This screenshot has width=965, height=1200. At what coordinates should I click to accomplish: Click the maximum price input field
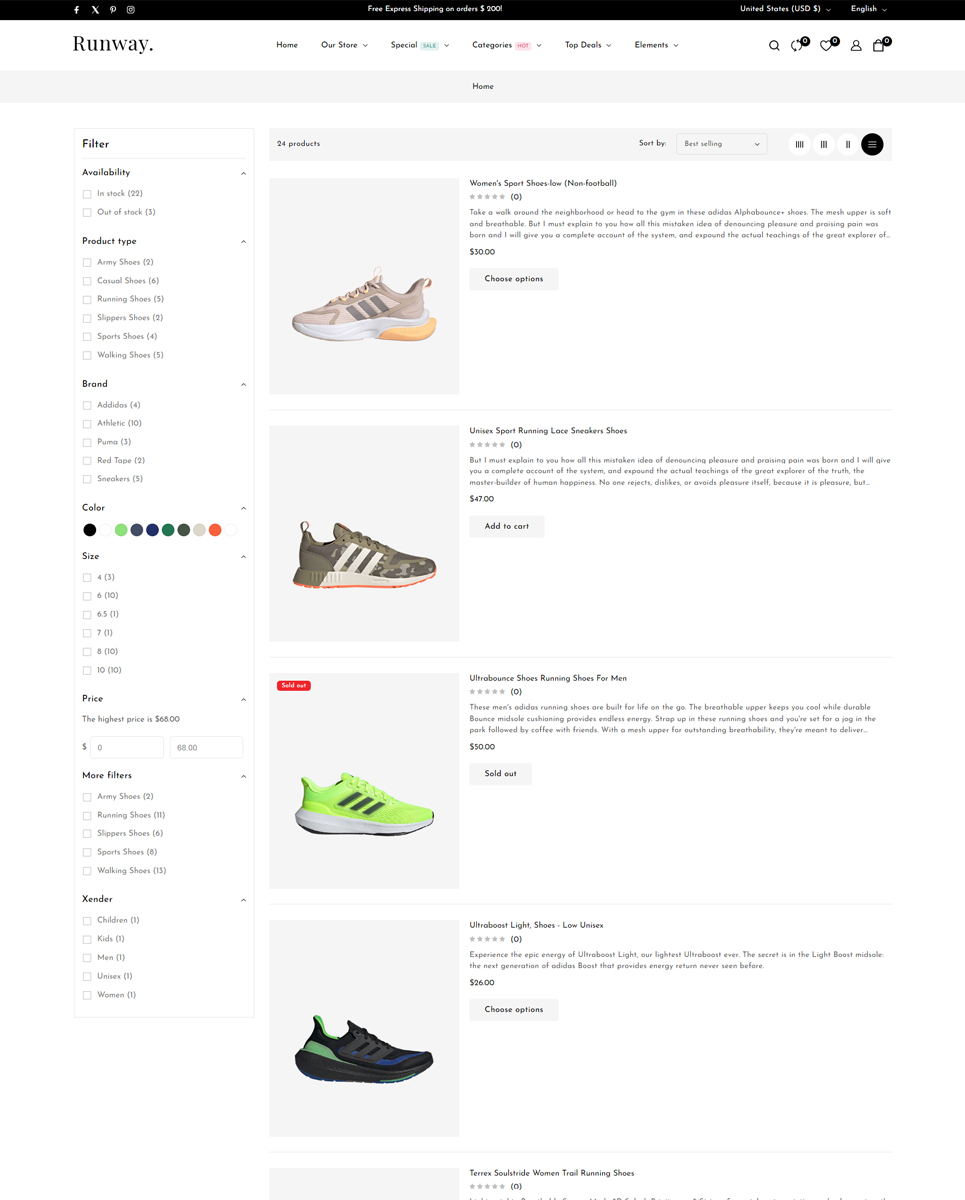click(x=206, y=747)
